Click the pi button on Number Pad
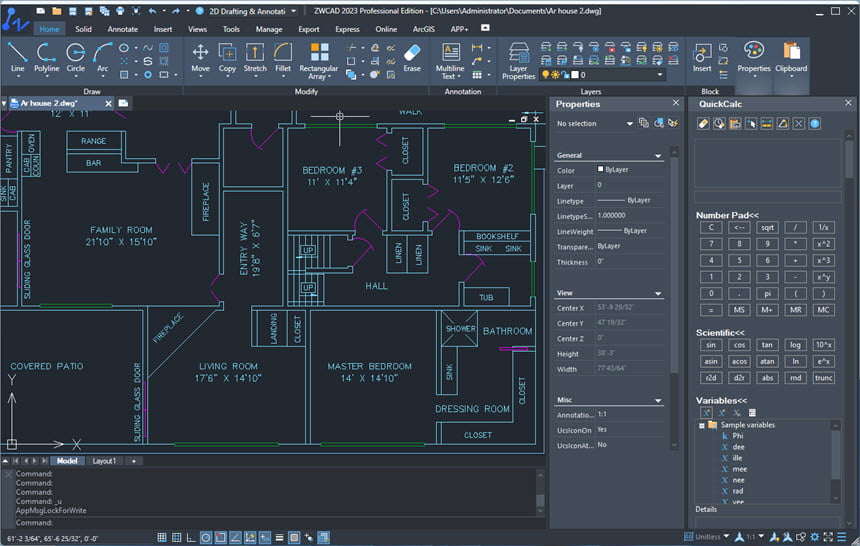Viewport: 860px width, 546px height. (x=767, y=293)
